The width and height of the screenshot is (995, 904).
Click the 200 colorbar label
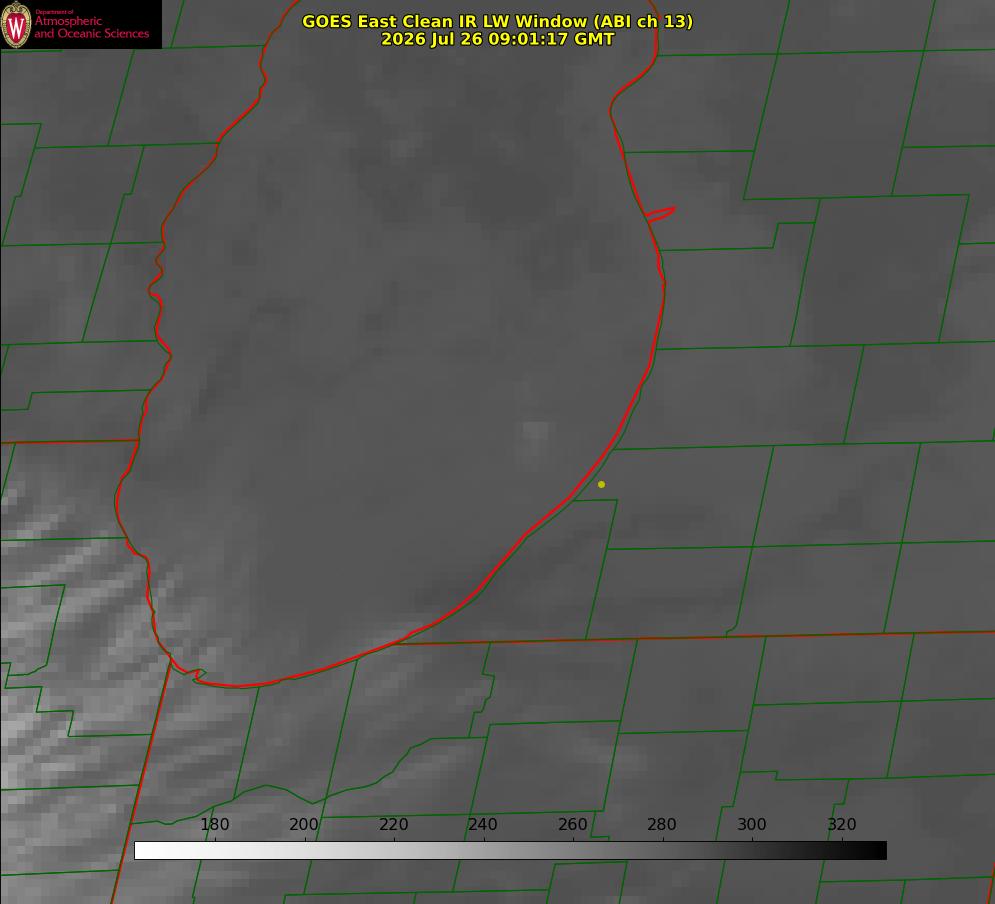coord(304,825)
